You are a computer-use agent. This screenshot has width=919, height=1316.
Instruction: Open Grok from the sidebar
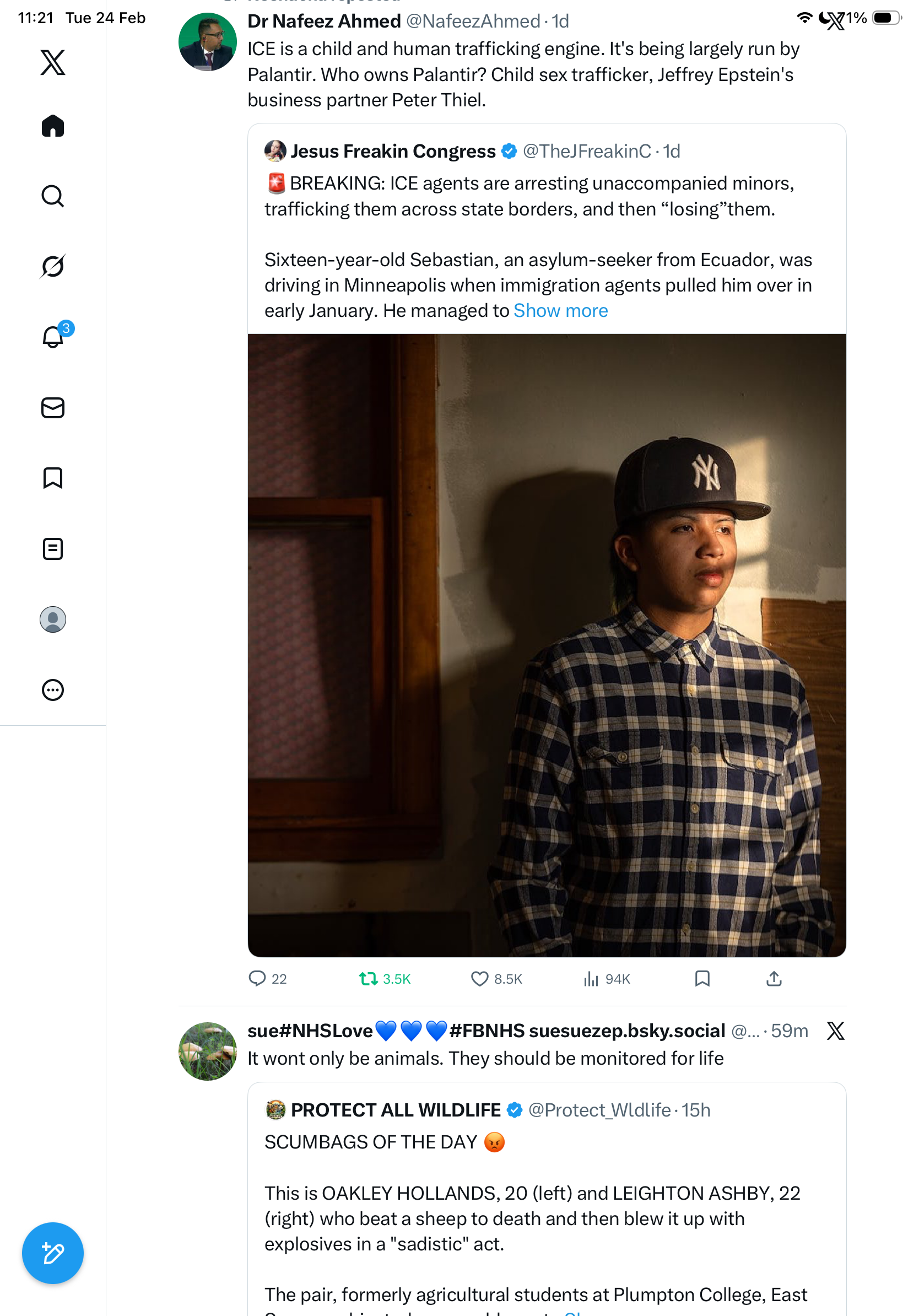[53, 266]
